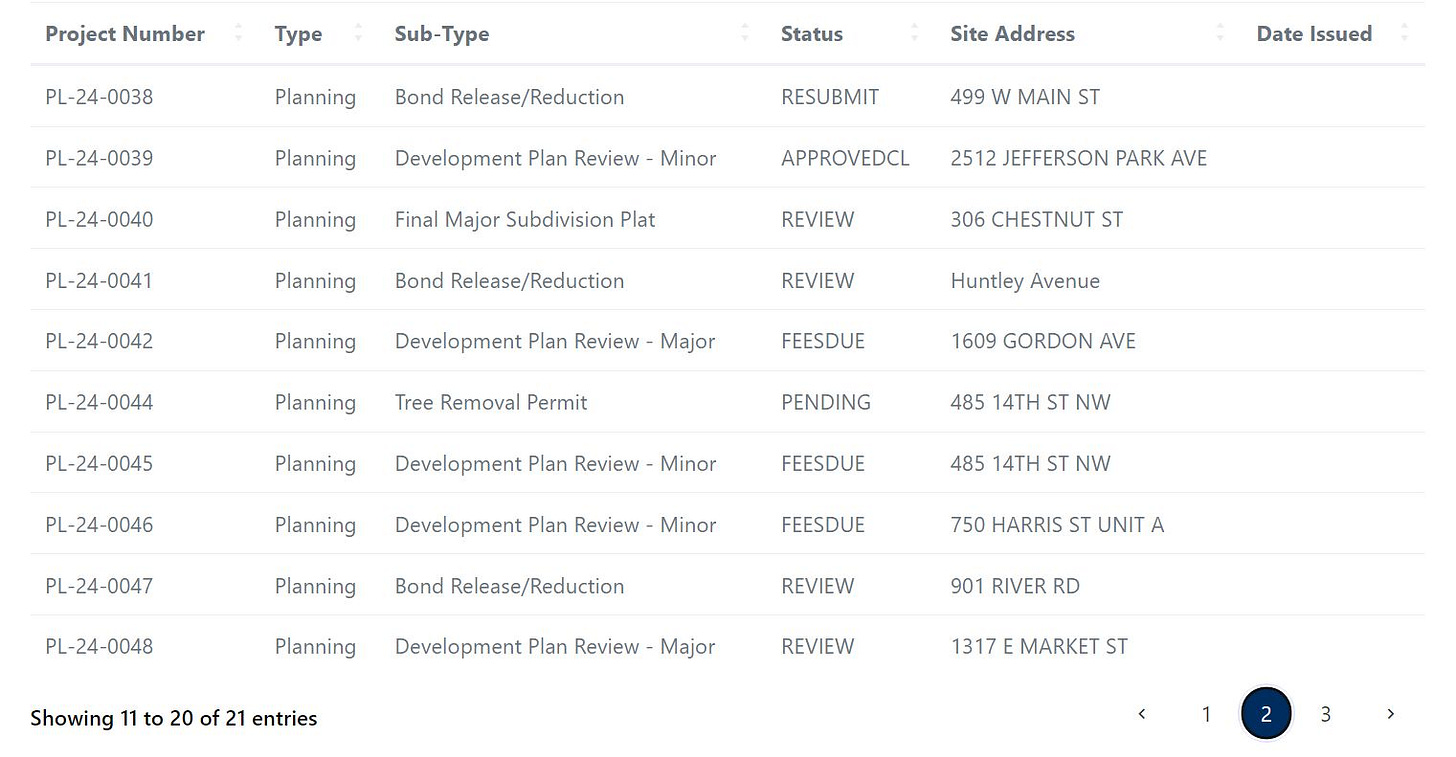Click the Final Major Subdivision Plat cell
Viewport: 1456px width, 757px height.
click(525, 219)
